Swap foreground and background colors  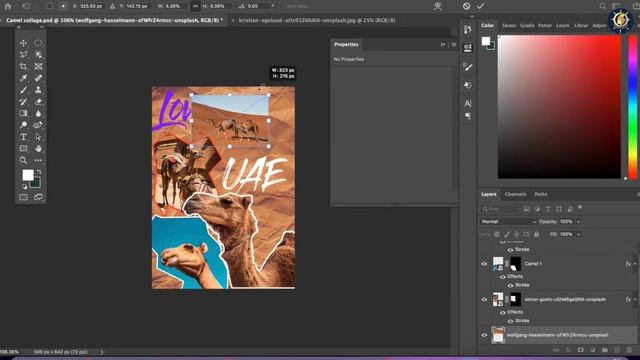point(39,172)
